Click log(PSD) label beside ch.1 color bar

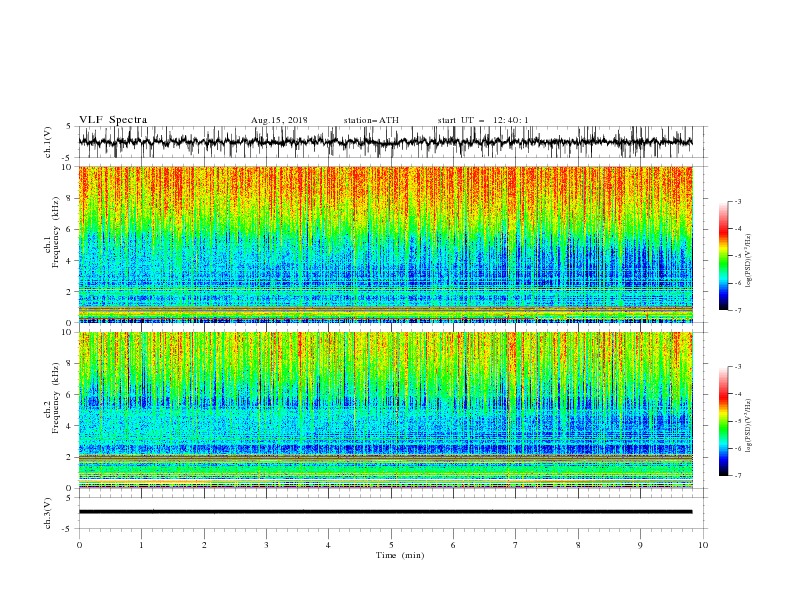(749, 261)
